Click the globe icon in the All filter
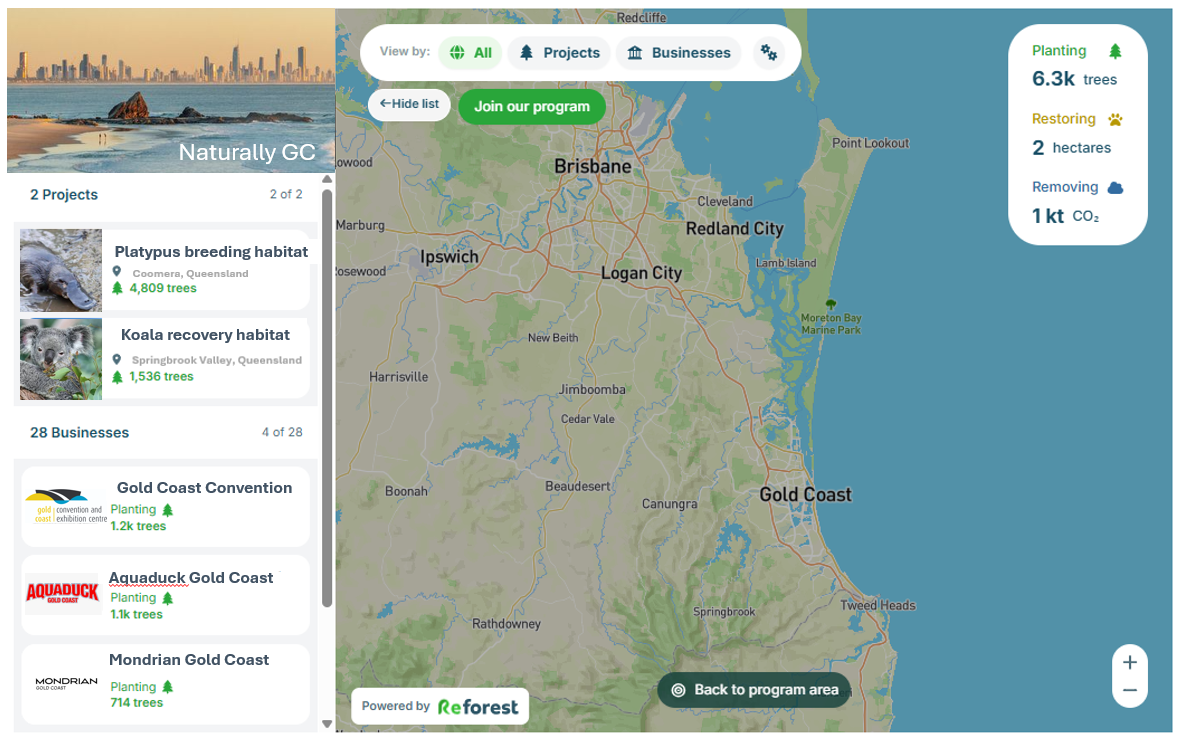Viewport: 1177px width, 736px height. pos(456,53)
